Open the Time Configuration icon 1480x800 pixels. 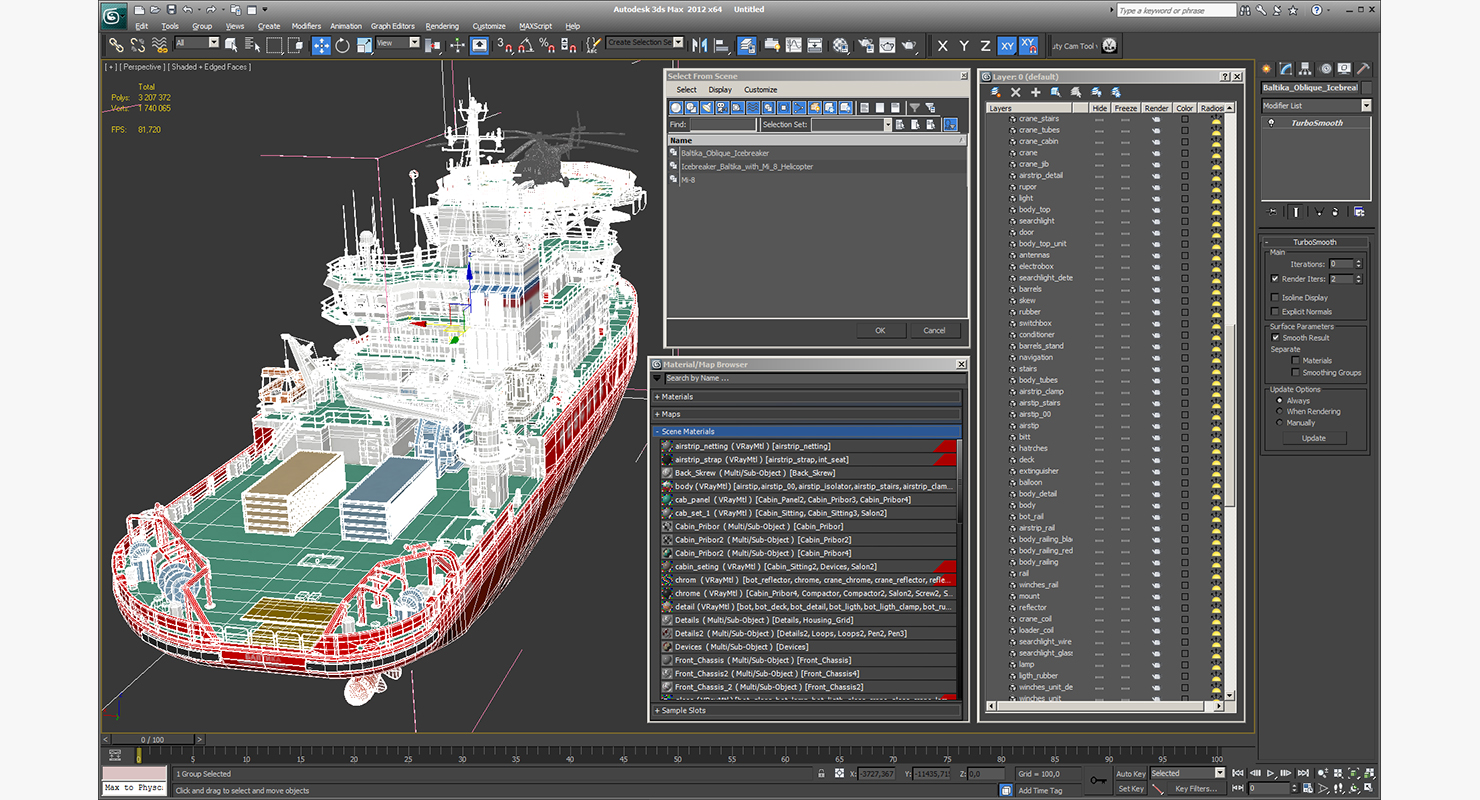click(x=1307, y=788)
